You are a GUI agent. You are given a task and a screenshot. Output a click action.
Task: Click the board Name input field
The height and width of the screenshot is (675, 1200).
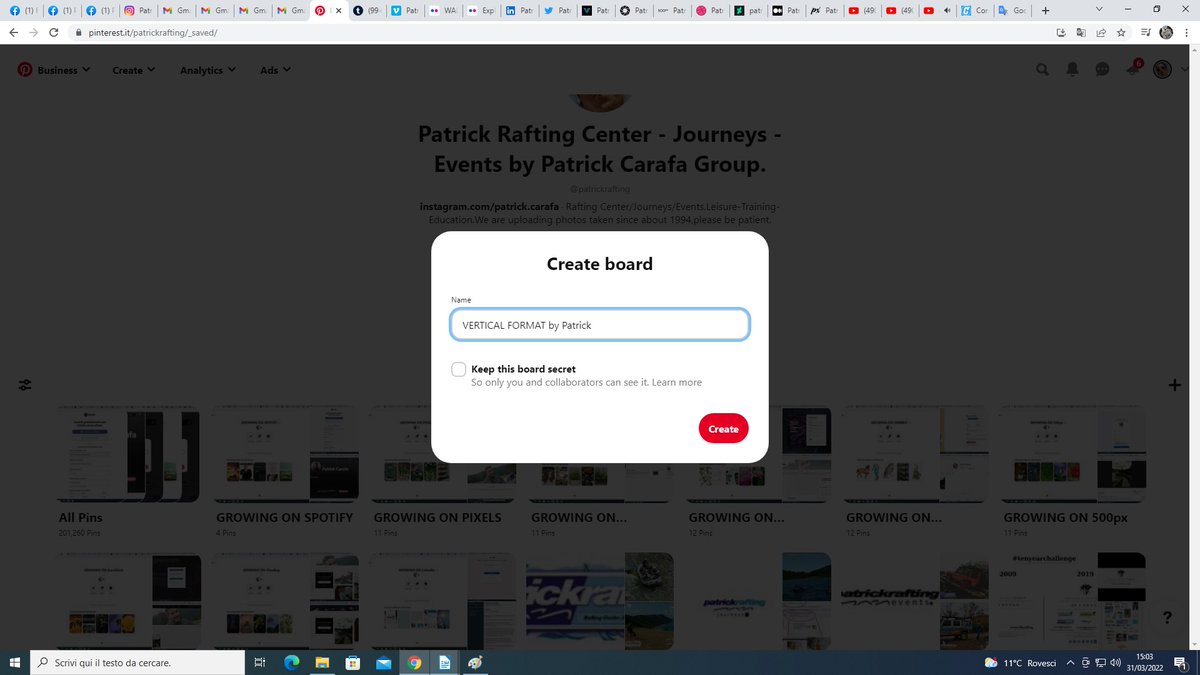[600, 325]
